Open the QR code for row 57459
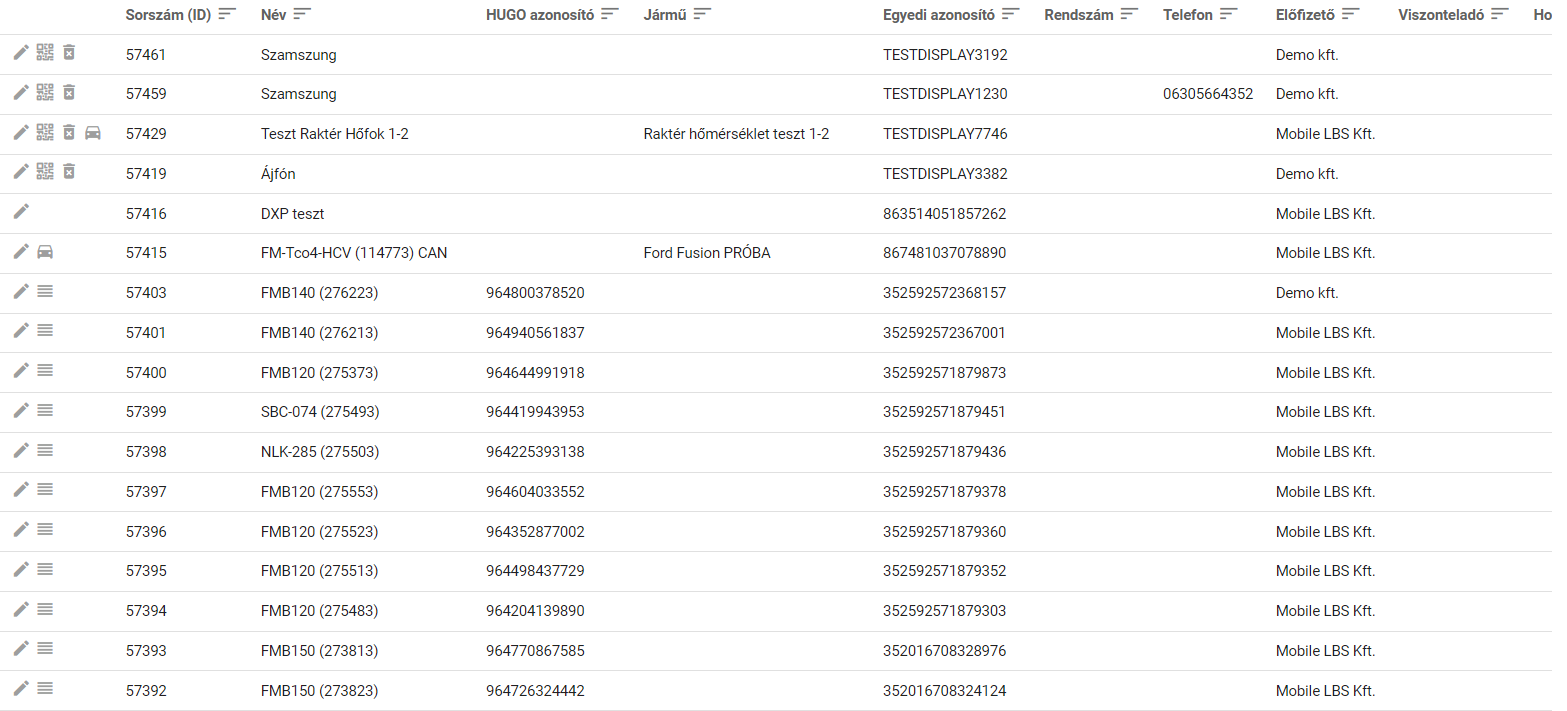This screenshot has width=1567, height=711. [45, 92]
